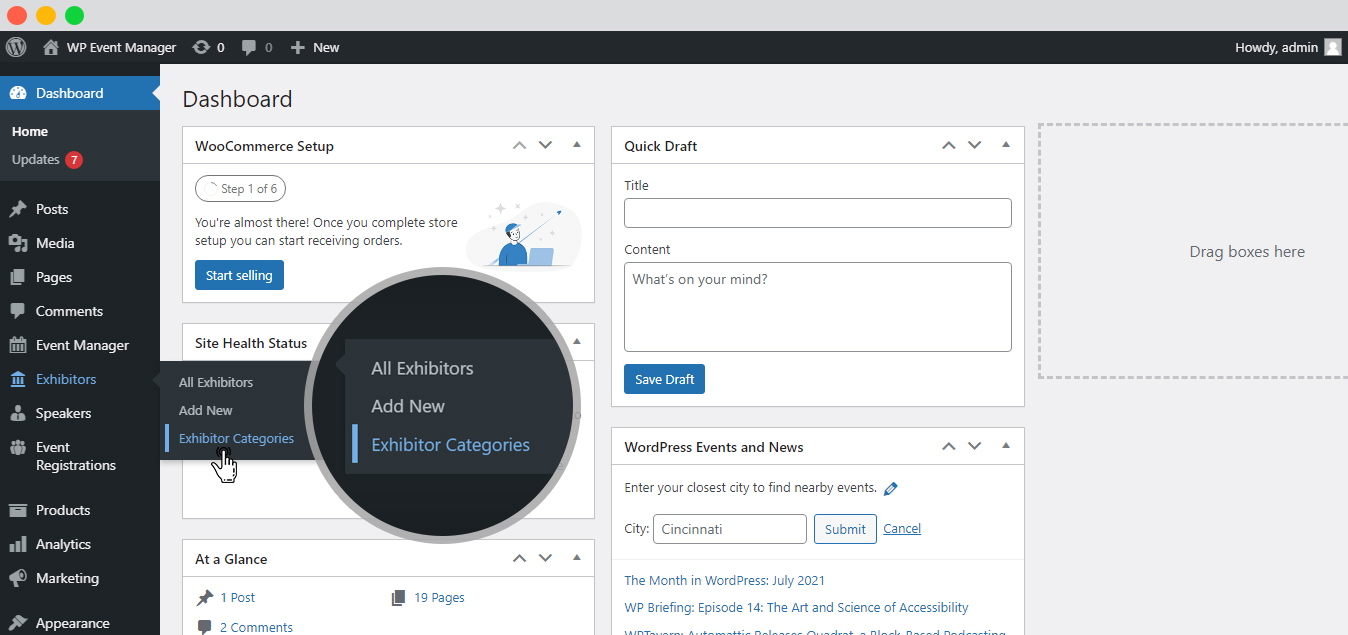Click the Comments bubble icon in sidebar
Screen dimensions: 1348x635
coord(18,311)
